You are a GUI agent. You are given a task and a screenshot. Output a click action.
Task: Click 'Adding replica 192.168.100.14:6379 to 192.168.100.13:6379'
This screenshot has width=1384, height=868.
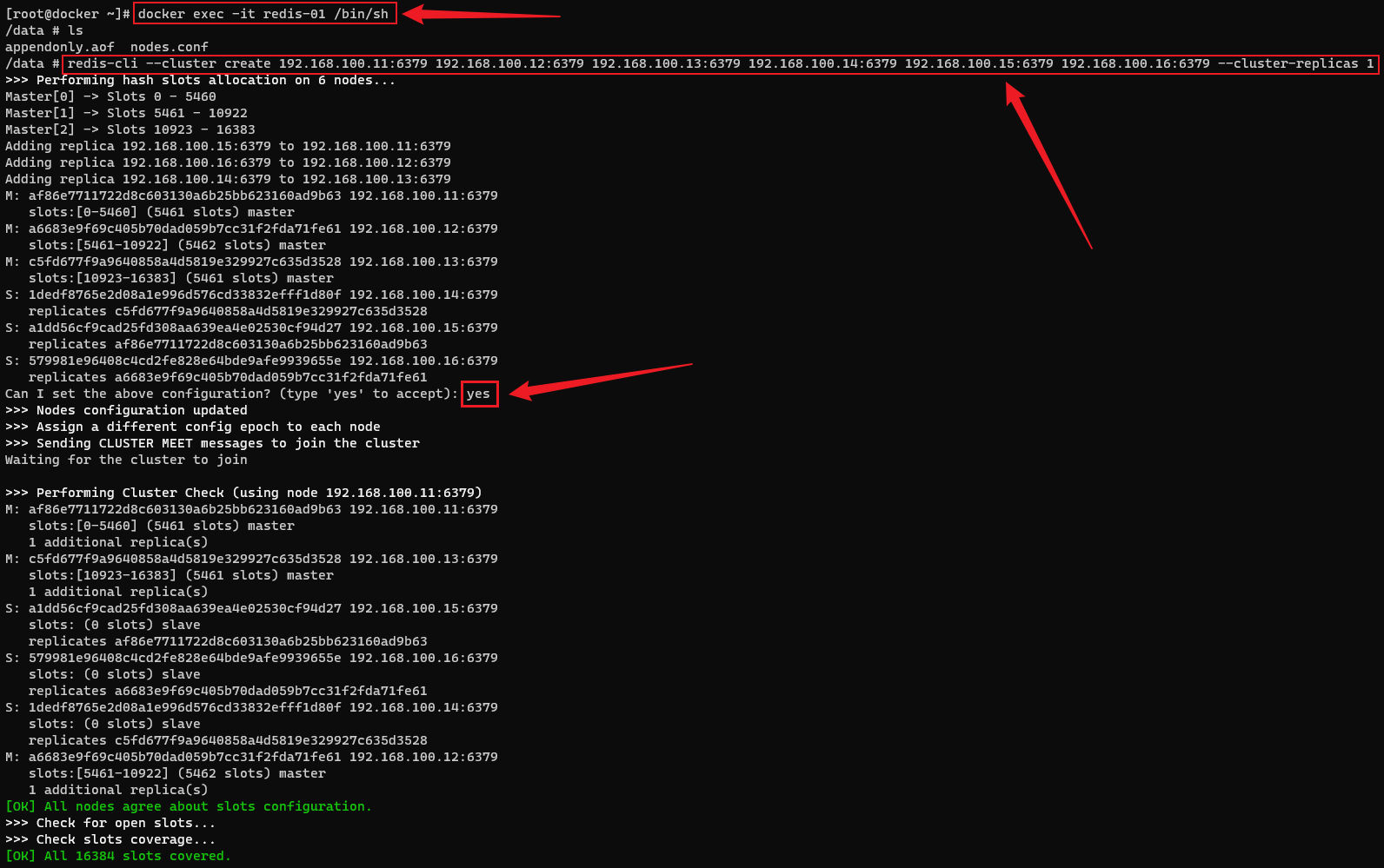coord(228,179)
